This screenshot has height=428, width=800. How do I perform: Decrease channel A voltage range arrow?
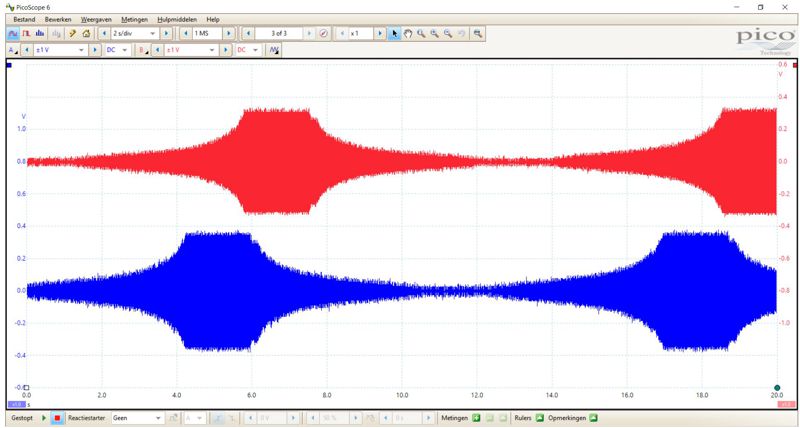point(28,50)
